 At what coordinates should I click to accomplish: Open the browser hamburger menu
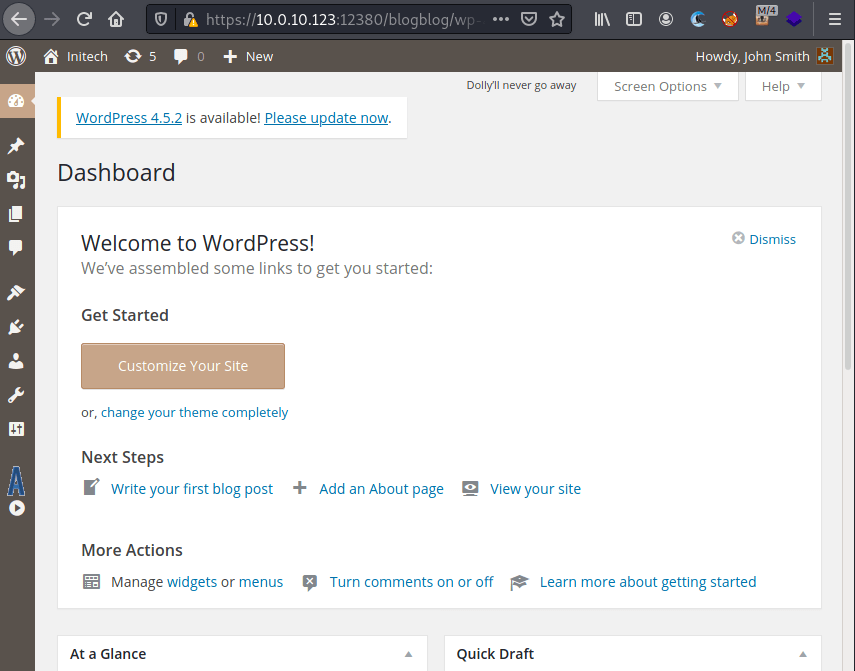(x=835, y=20)
